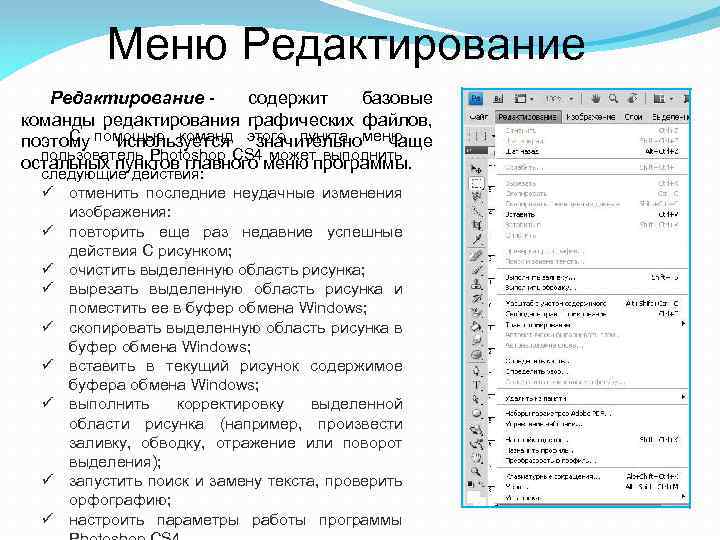Open the Arrange Documents dropdown arrow
Viewport: 720px width, 540px height.
(x=671, y=99)
